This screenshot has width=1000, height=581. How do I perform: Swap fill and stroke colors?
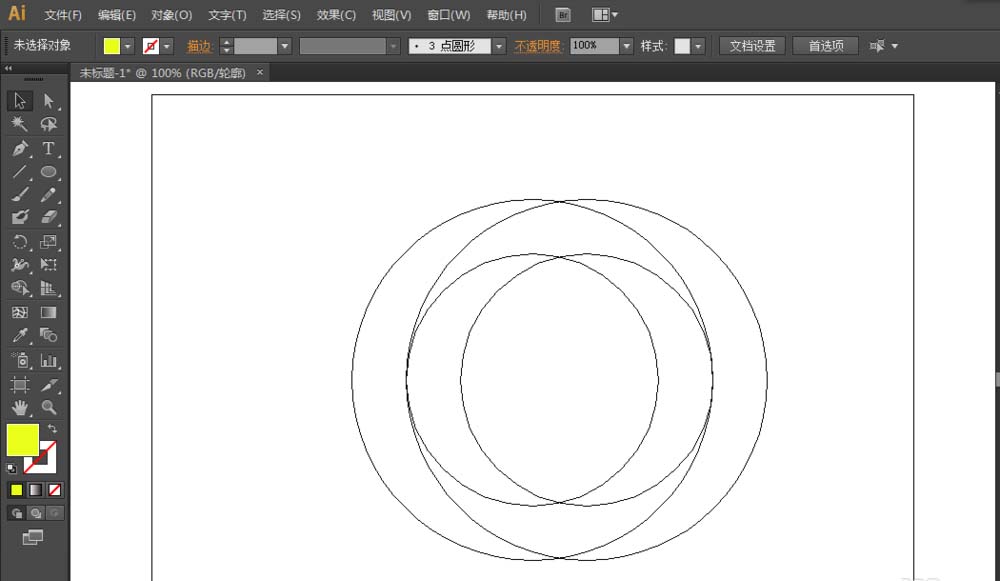click(53, 429)
